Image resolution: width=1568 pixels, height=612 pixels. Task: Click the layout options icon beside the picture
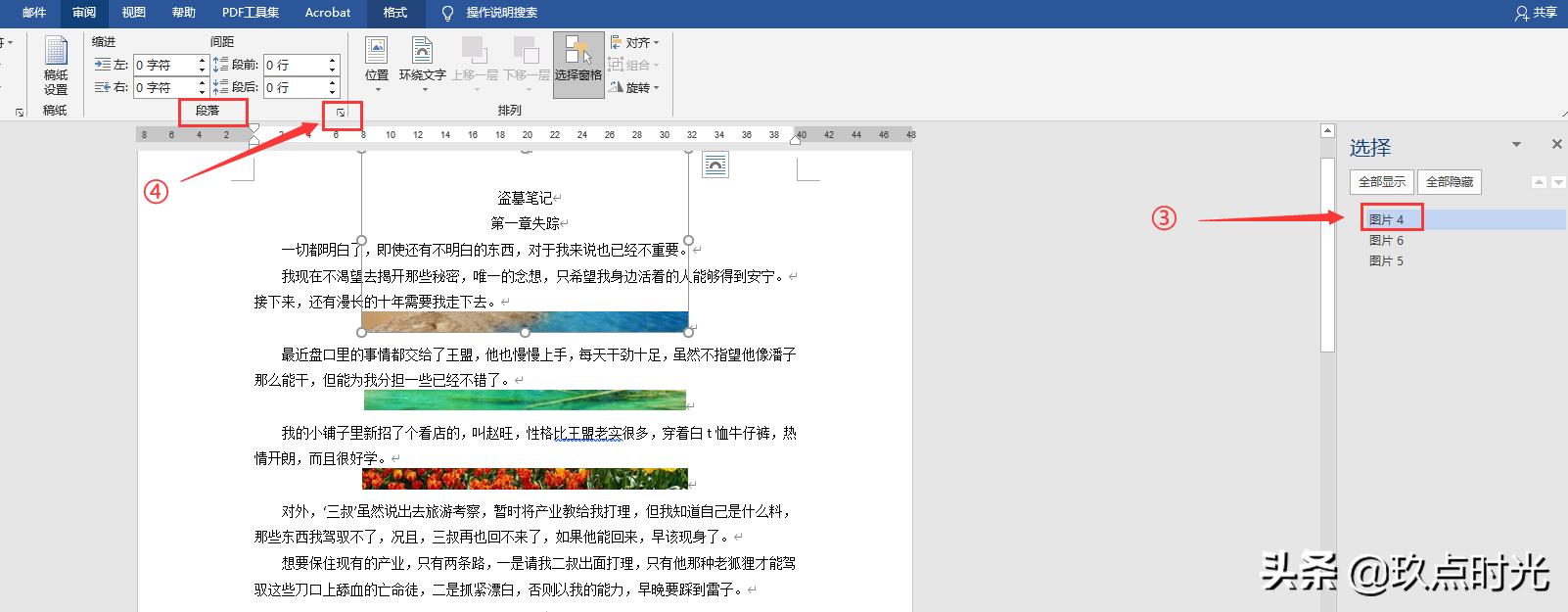[715, 165]
